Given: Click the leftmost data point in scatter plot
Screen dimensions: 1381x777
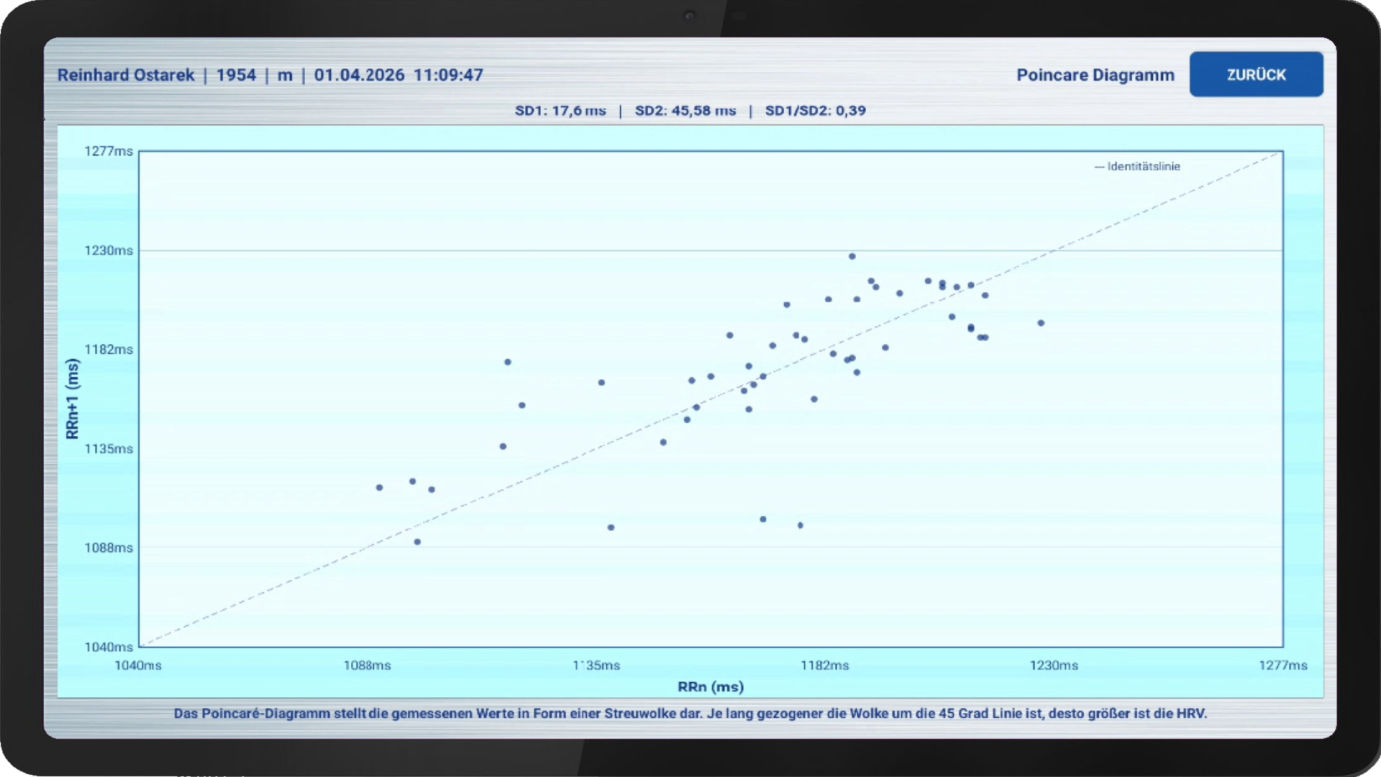Looking at the screenshot, I should tap(379, 487).
